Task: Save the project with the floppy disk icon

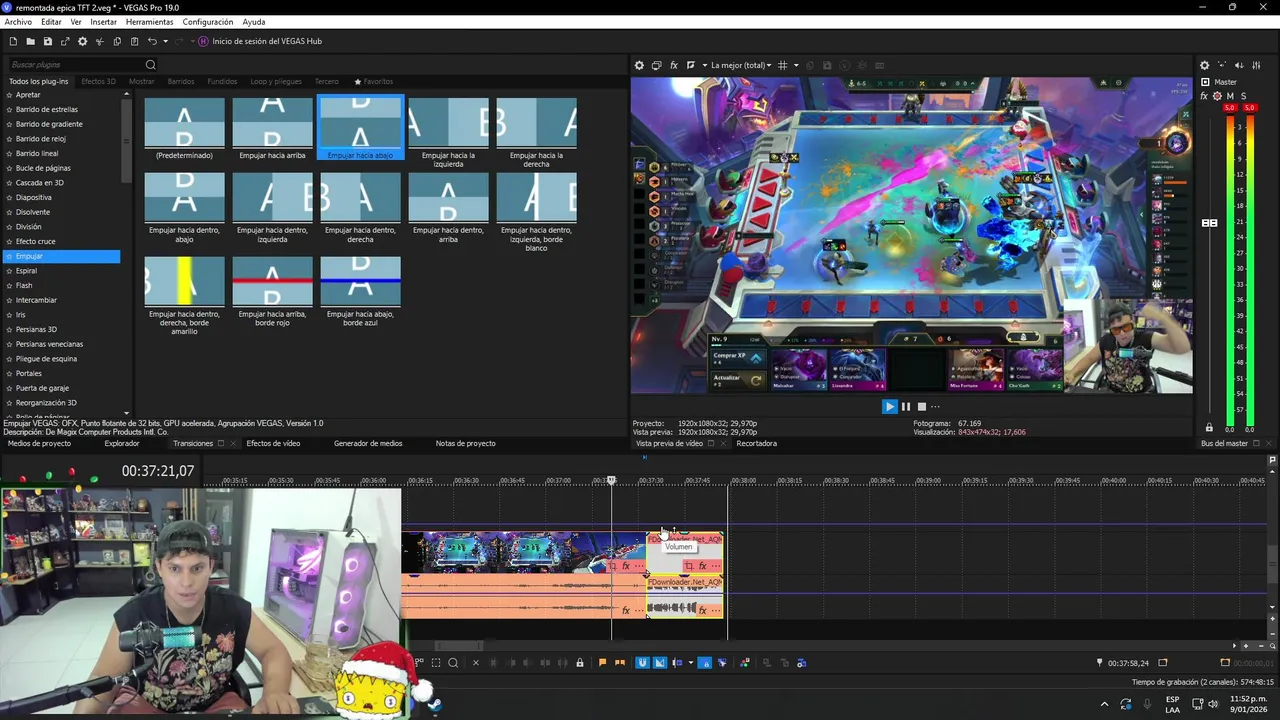Action: [x=47, y=41]
